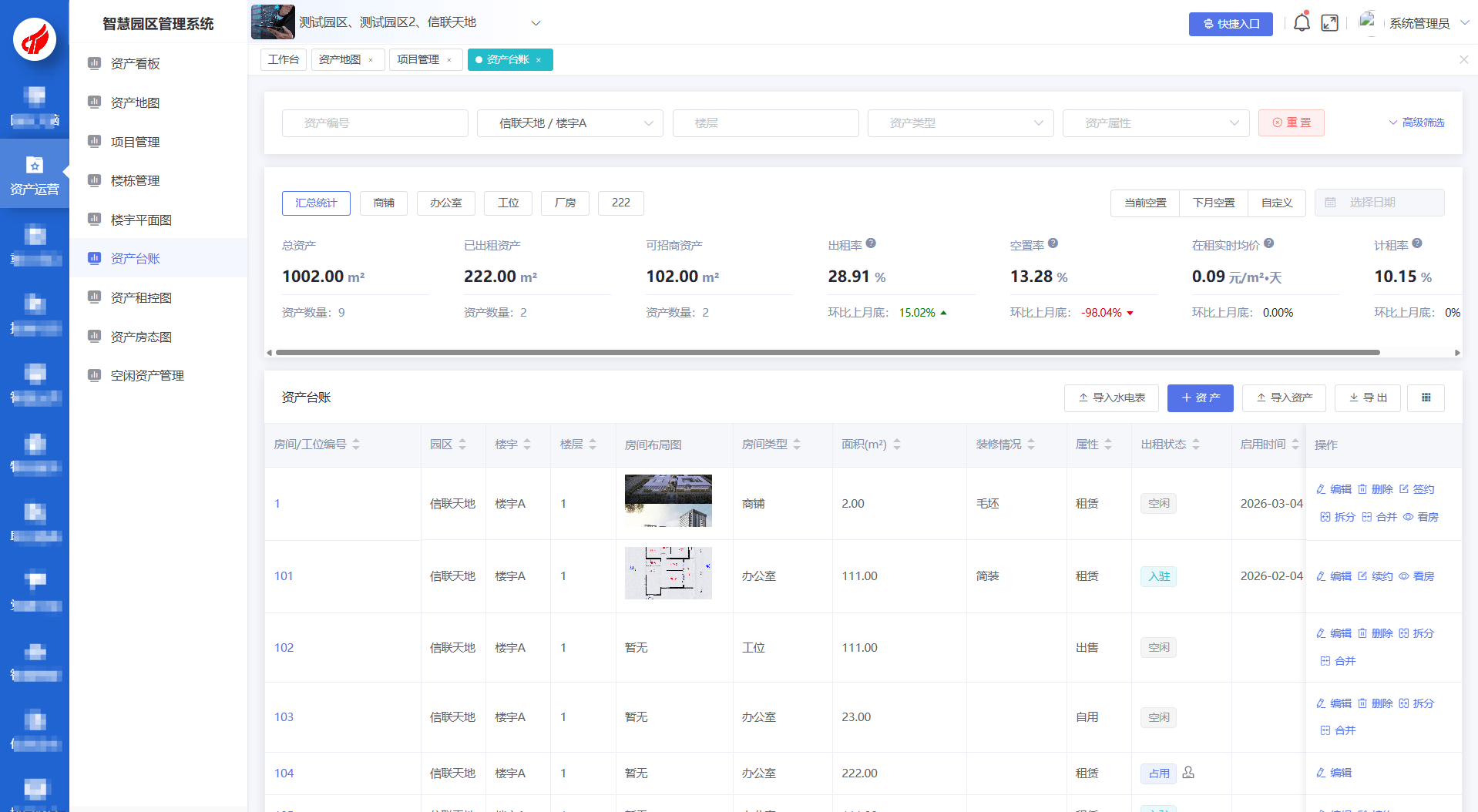The image size is (1478, 812).
Task: Select the 汇总统计 filter option
Action: coord(316,203)
